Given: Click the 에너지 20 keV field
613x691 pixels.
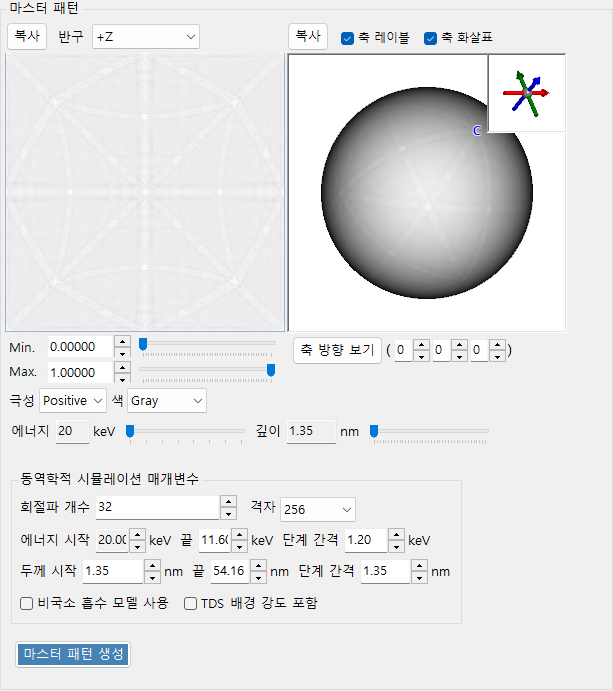Looking at the screenshot, I should [72, 431].
